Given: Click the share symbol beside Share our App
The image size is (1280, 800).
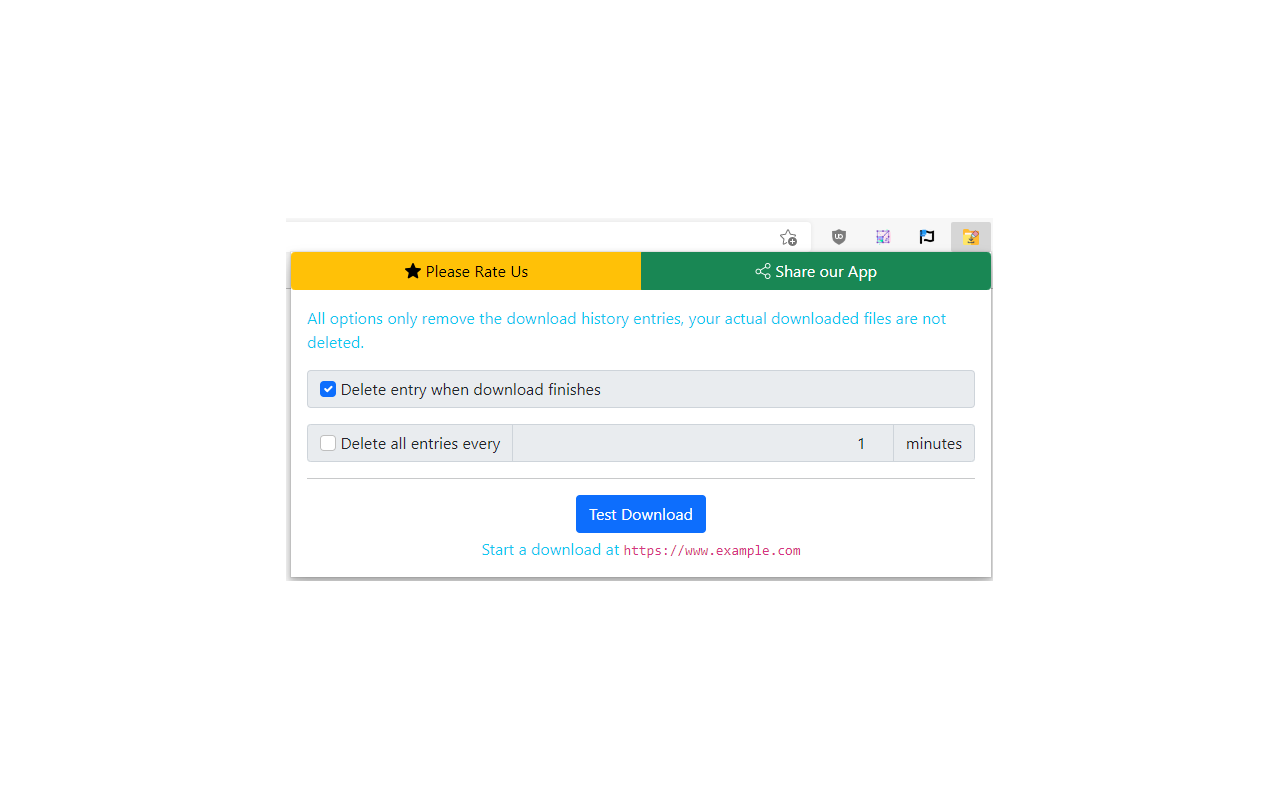Looking at the screenshot, I should click(x=763, y=271).
